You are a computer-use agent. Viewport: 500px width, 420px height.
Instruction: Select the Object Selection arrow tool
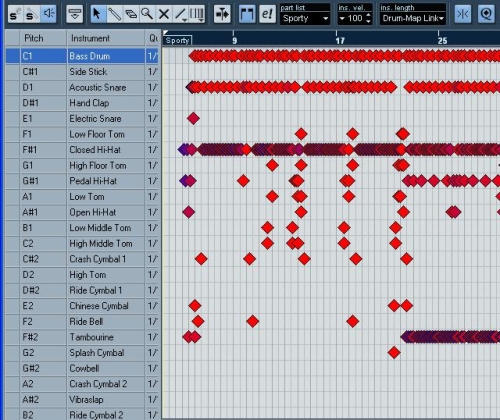(98, 14)
